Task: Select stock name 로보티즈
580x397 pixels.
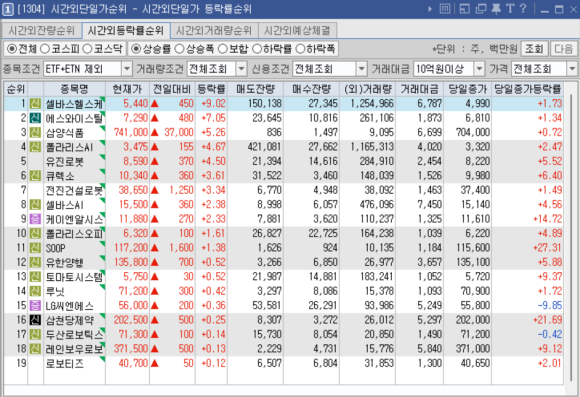Action: (x=65, y=364)
